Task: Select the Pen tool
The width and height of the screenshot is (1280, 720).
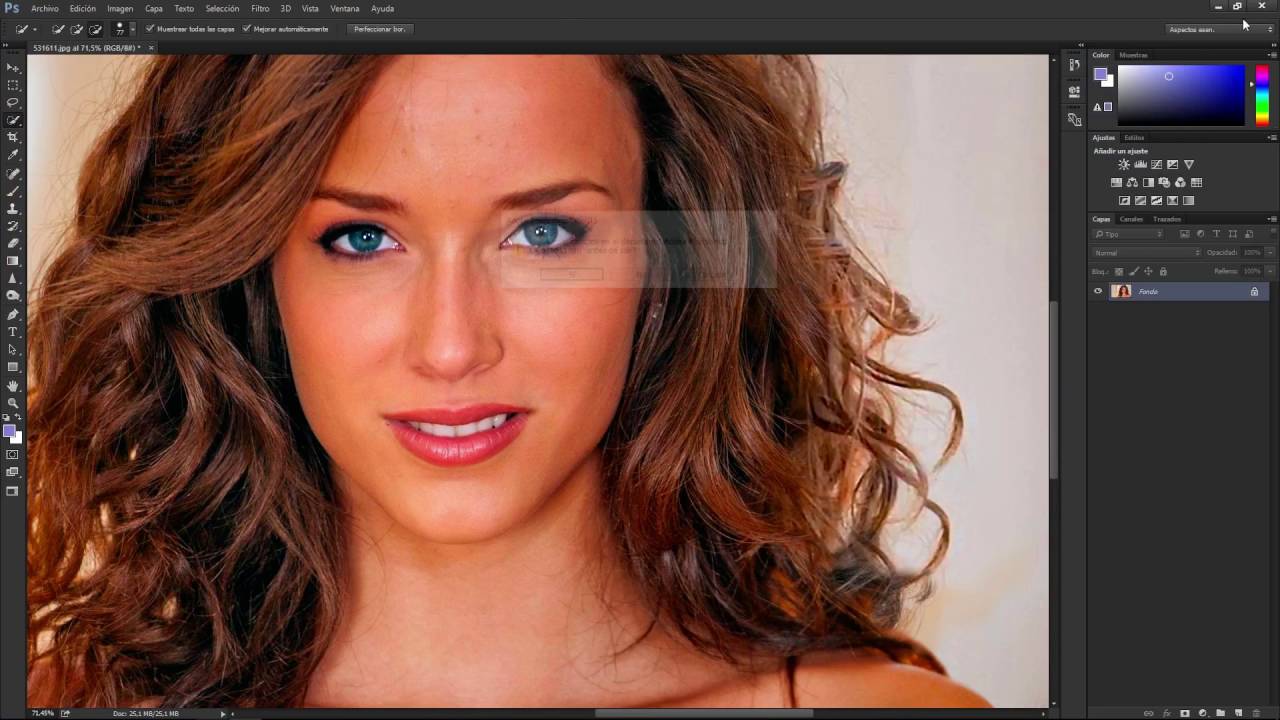Action: tap(13, 314)
